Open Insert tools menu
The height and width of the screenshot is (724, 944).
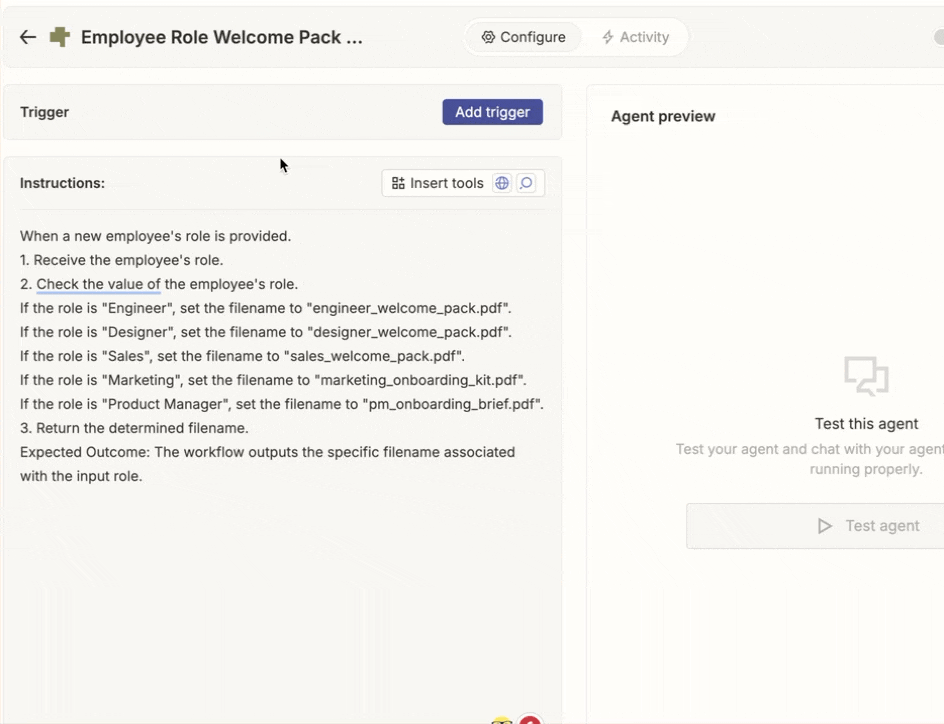coord(463,183)
